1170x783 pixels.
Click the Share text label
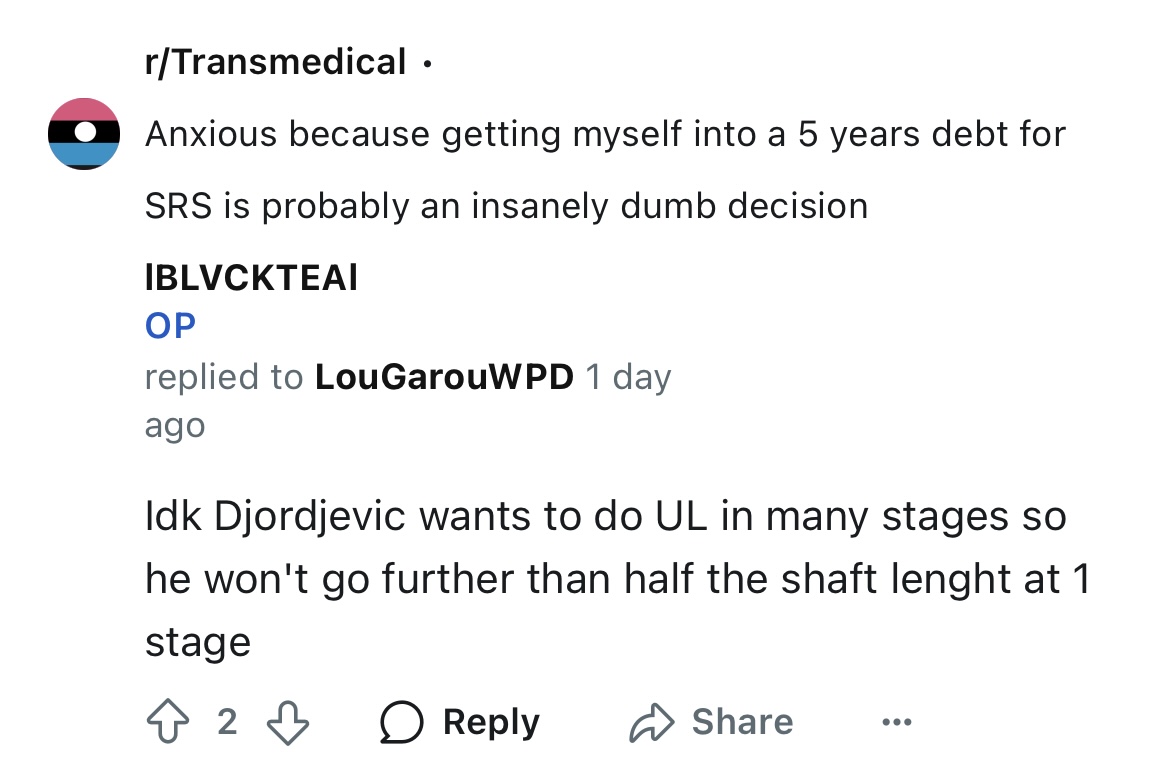point(742,722)
